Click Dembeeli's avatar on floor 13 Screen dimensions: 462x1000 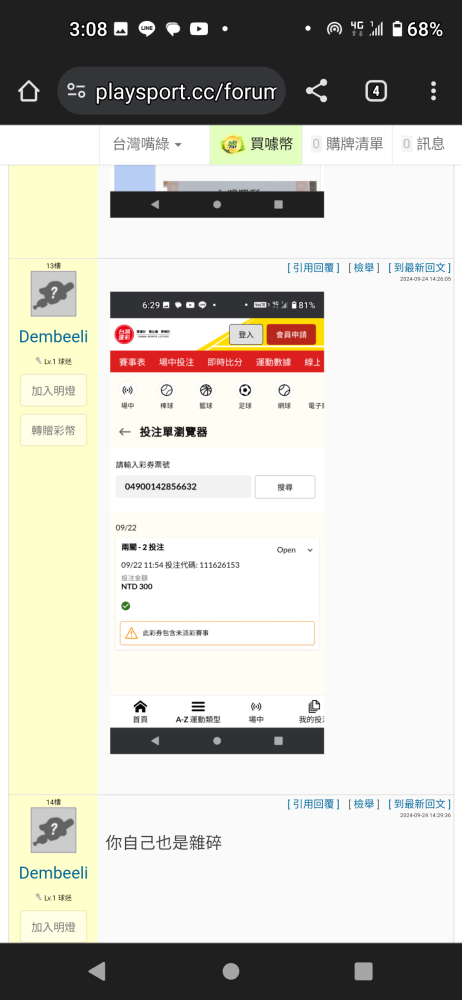[x=54, y=293]
